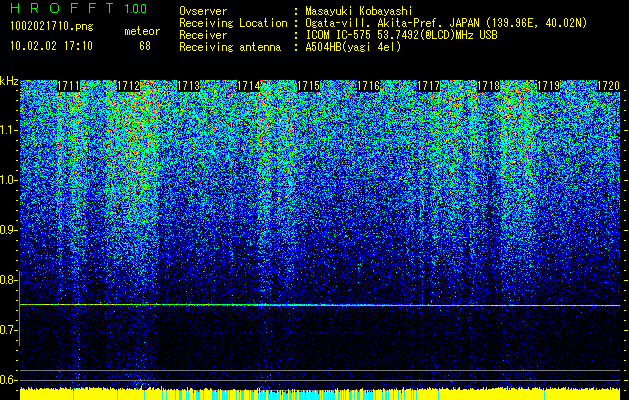
Task: Click the 1720 time marker
Action: pos(609,86)
